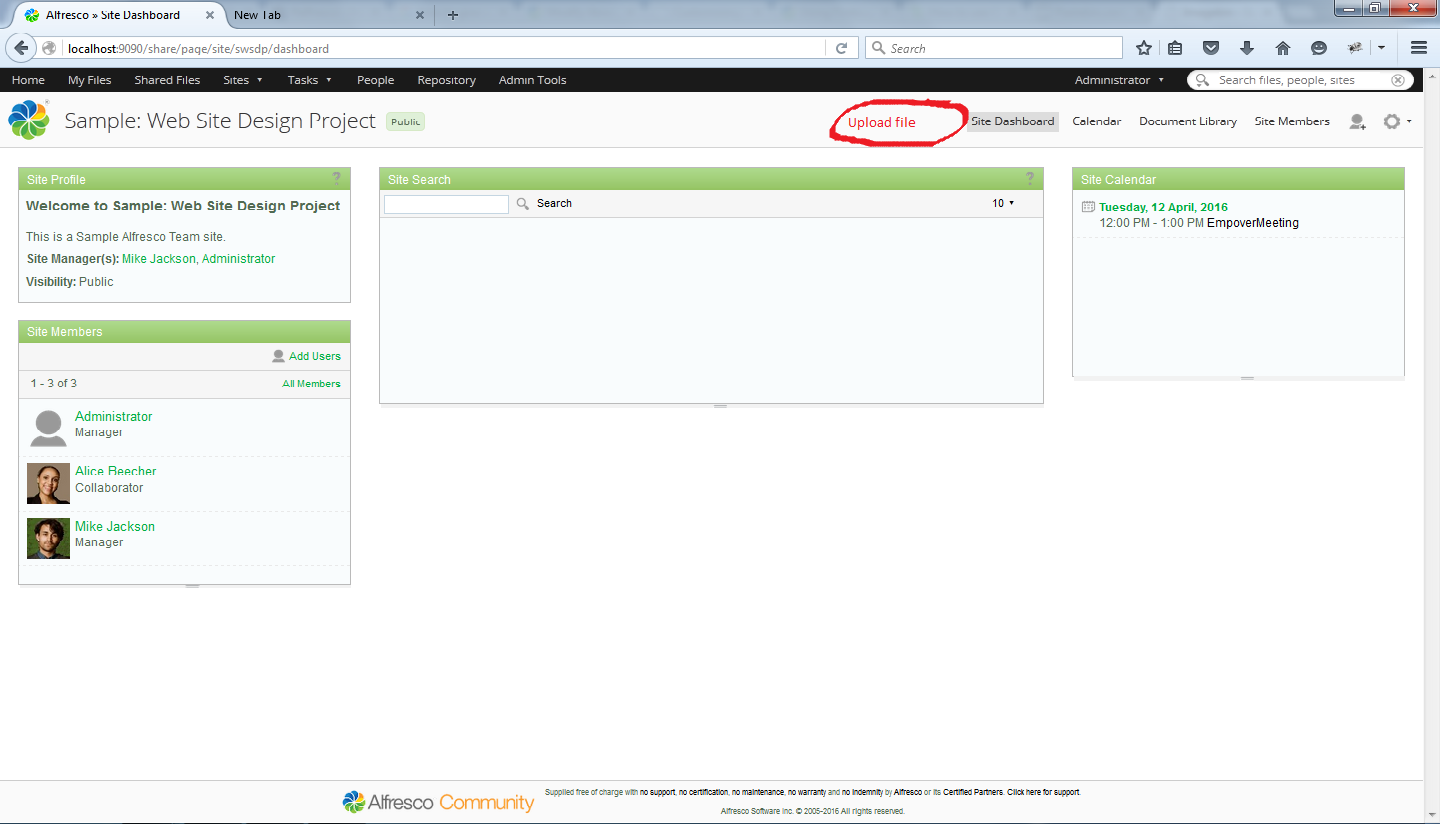
Task: Open the toolbar overflow dropdown arrow
Action: [x=1382, y=48]
